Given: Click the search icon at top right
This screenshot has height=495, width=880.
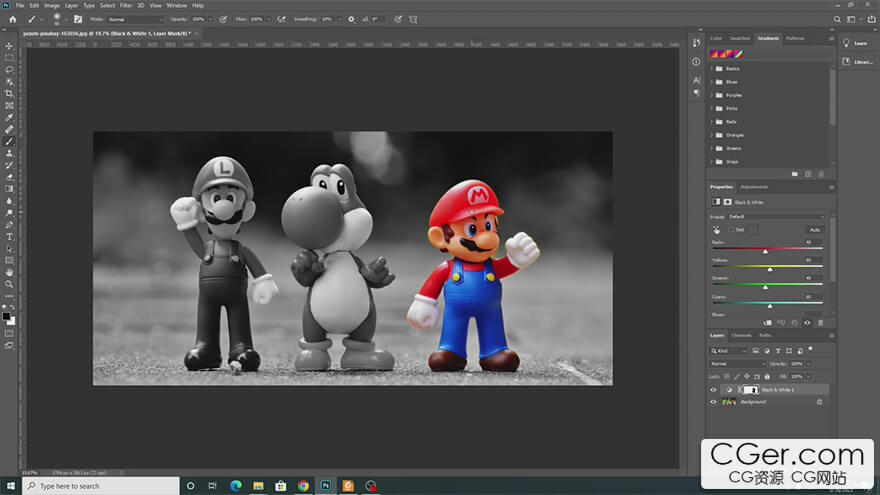Looking at the screenshot, I should coord(837,19).
